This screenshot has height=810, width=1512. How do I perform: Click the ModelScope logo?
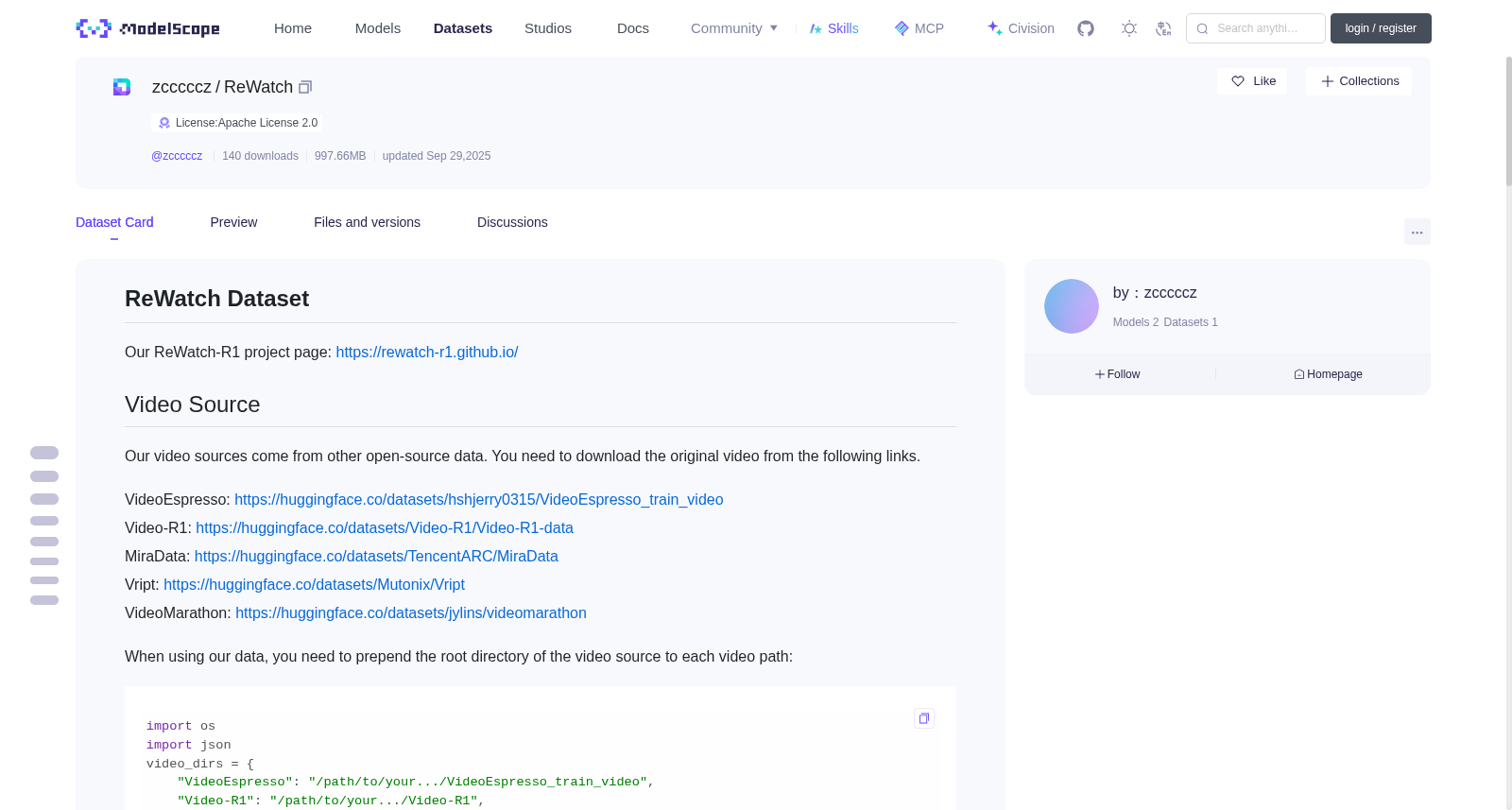coord(148,28)
